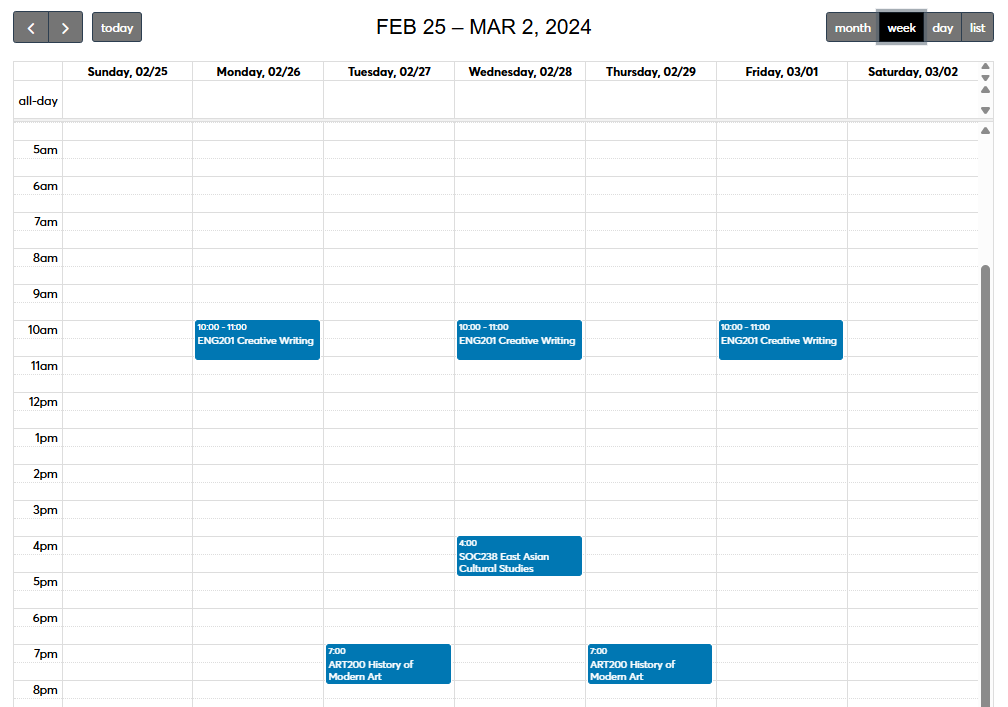The width and height of the screenshot is (1008, 707).
Task: Select the week view toggle
Action: pos(900,27)
